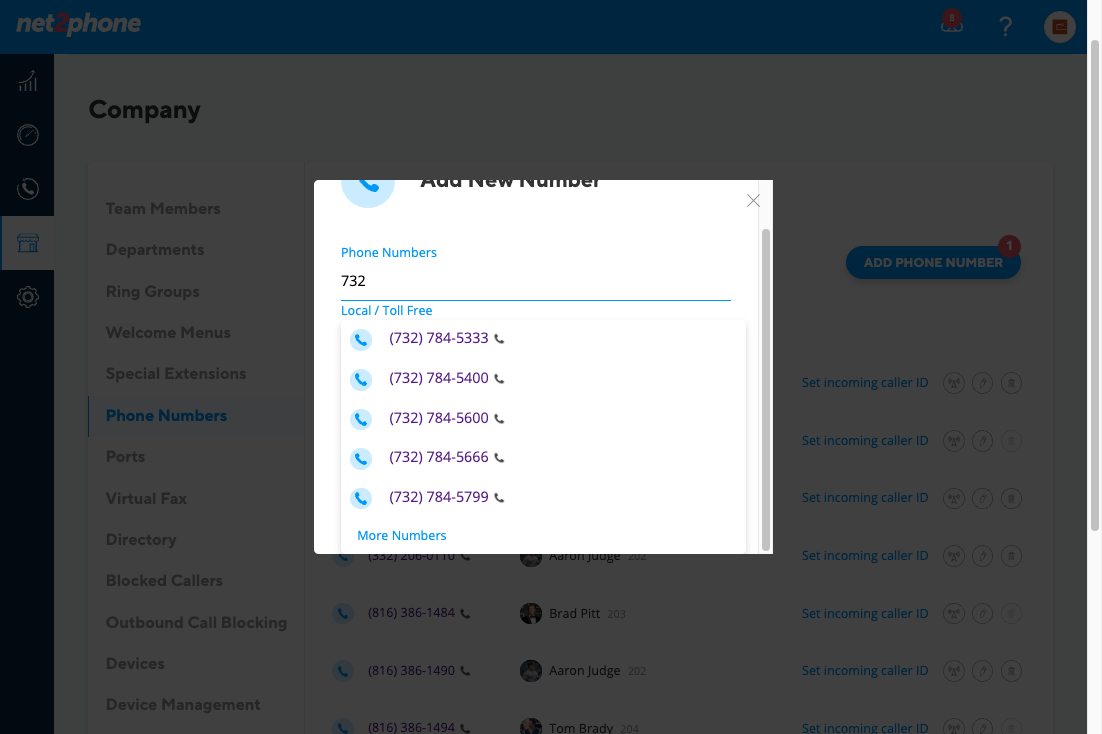Open Special Extensions section
The height and width of the screenshot is (734, 1102).
pyautogui.click(x=176, y=374)
